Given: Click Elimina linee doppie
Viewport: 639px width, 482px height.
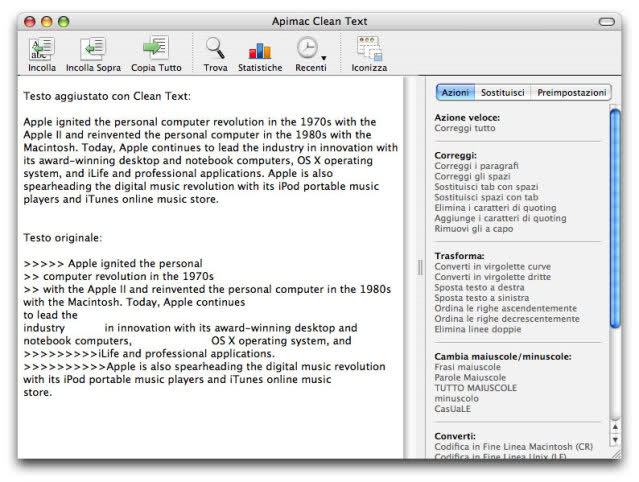Looking at the screenshot, I should pyautogui.click(x=478, y=329).
